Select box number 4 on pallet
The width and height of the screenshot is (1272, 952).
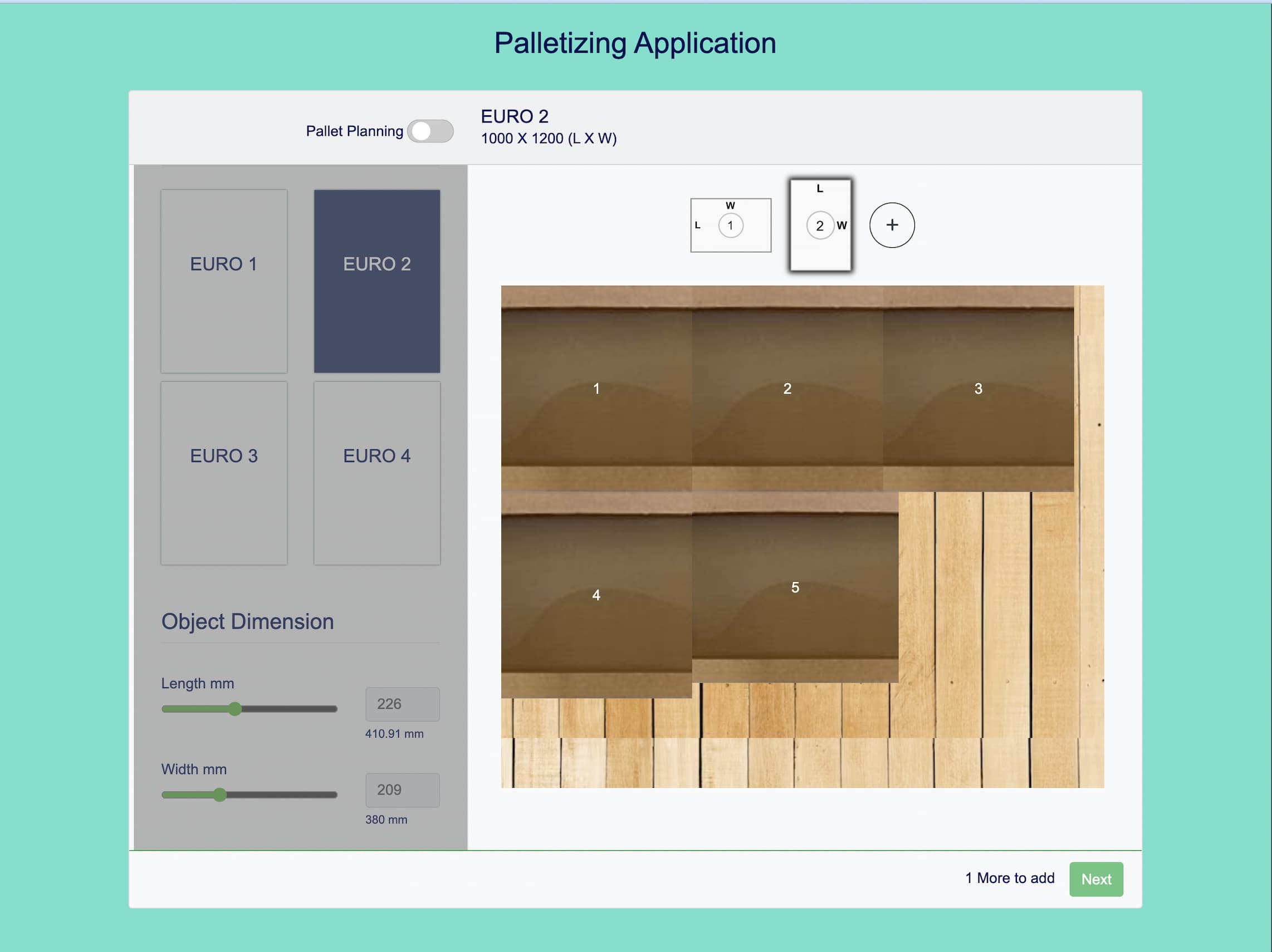pyautogui.click(x=596, y=595)
